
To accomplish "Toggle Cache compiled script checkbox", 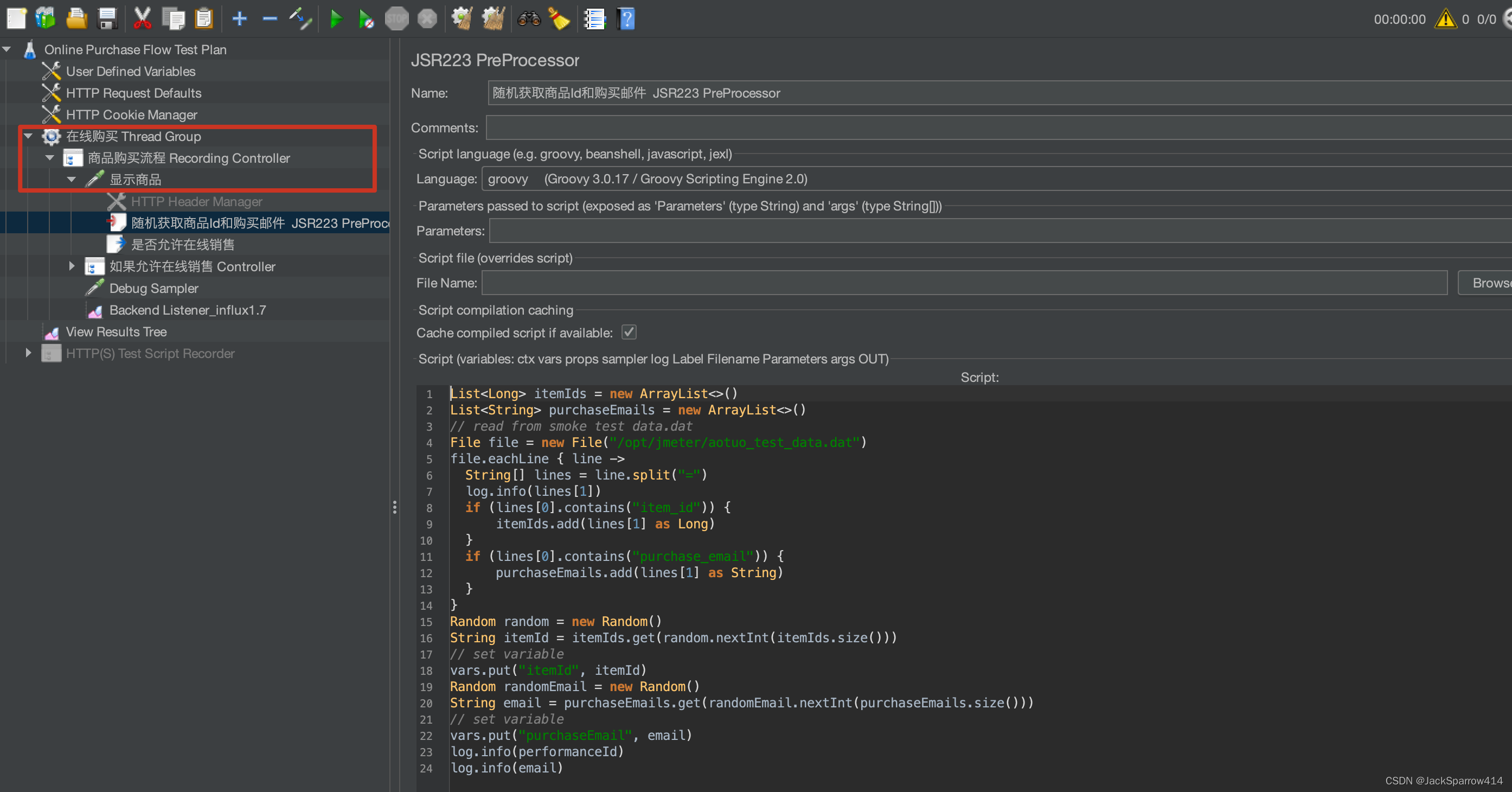I will click(629, 333).
